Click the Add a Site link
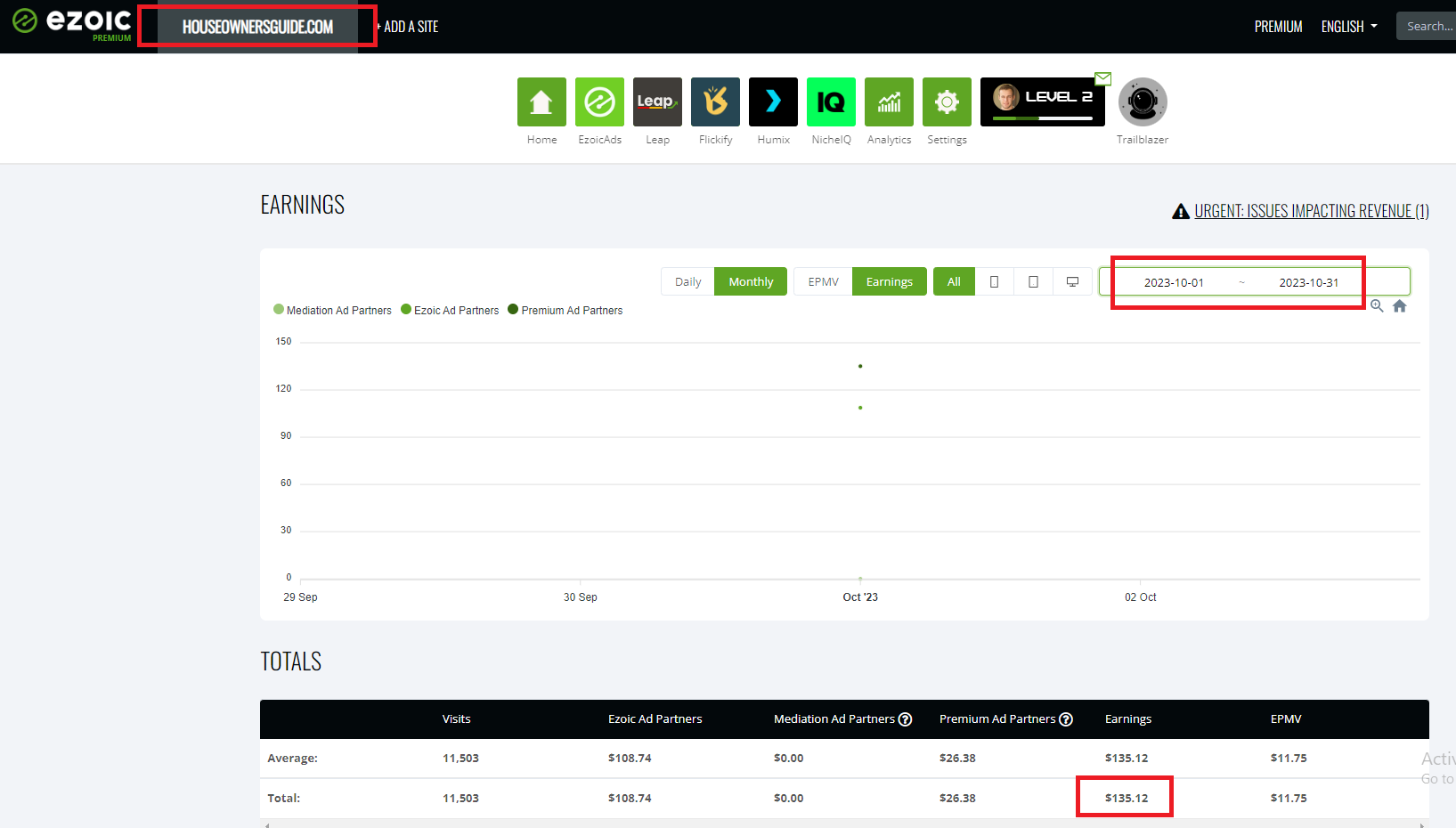 [x=408, y=27]
